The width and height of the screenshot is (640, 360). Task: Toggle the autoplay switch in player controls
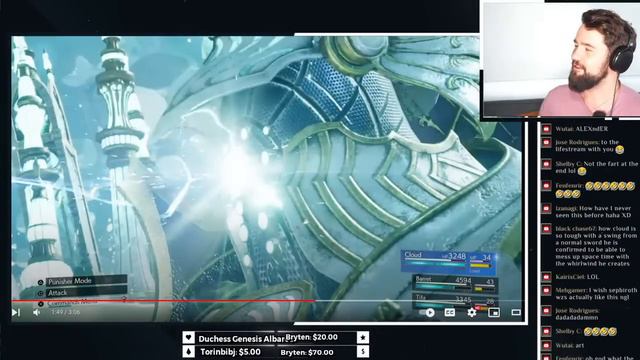(427, 313)
